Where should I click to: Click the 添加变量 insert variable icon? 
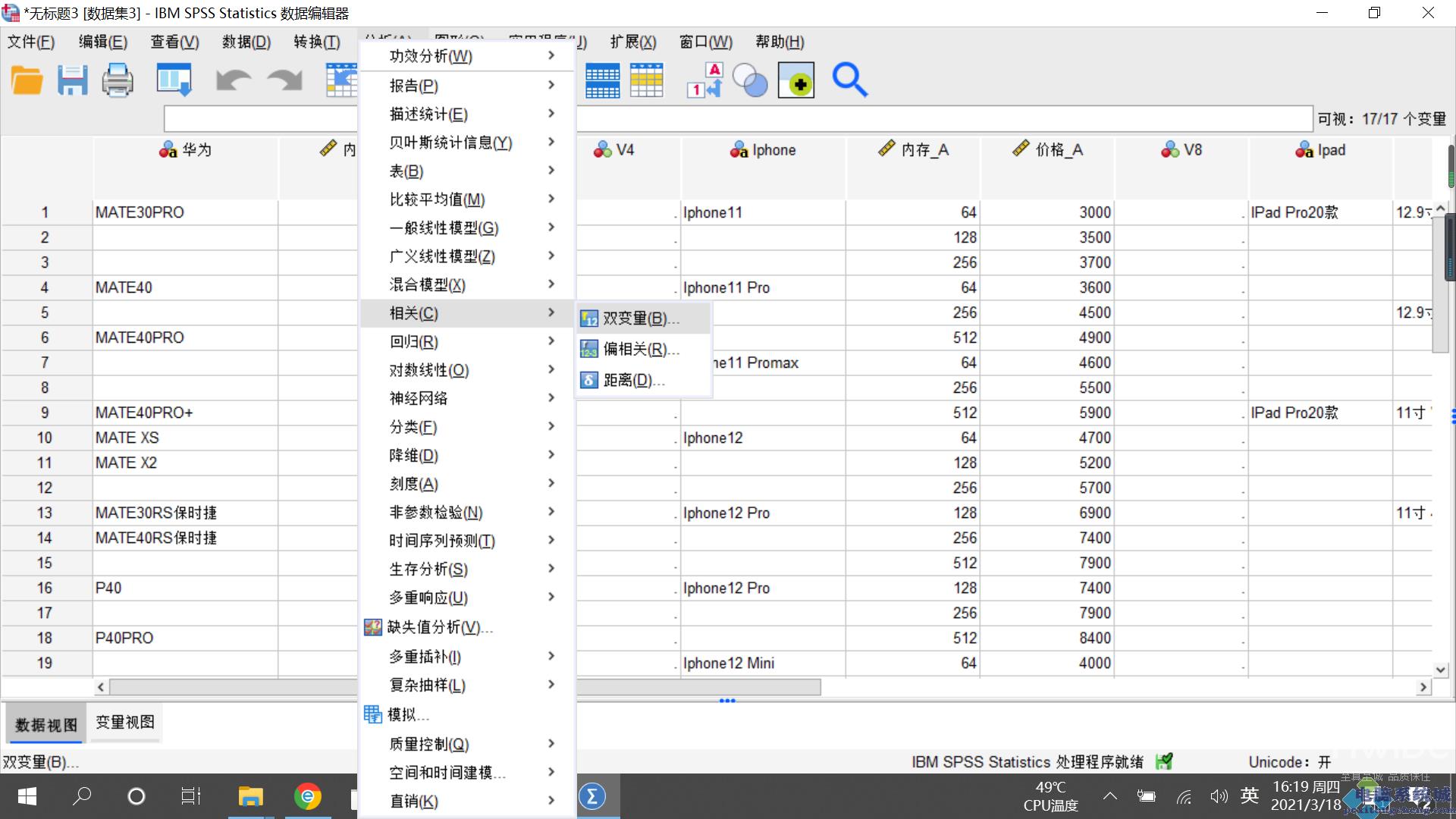pos(799,80)
